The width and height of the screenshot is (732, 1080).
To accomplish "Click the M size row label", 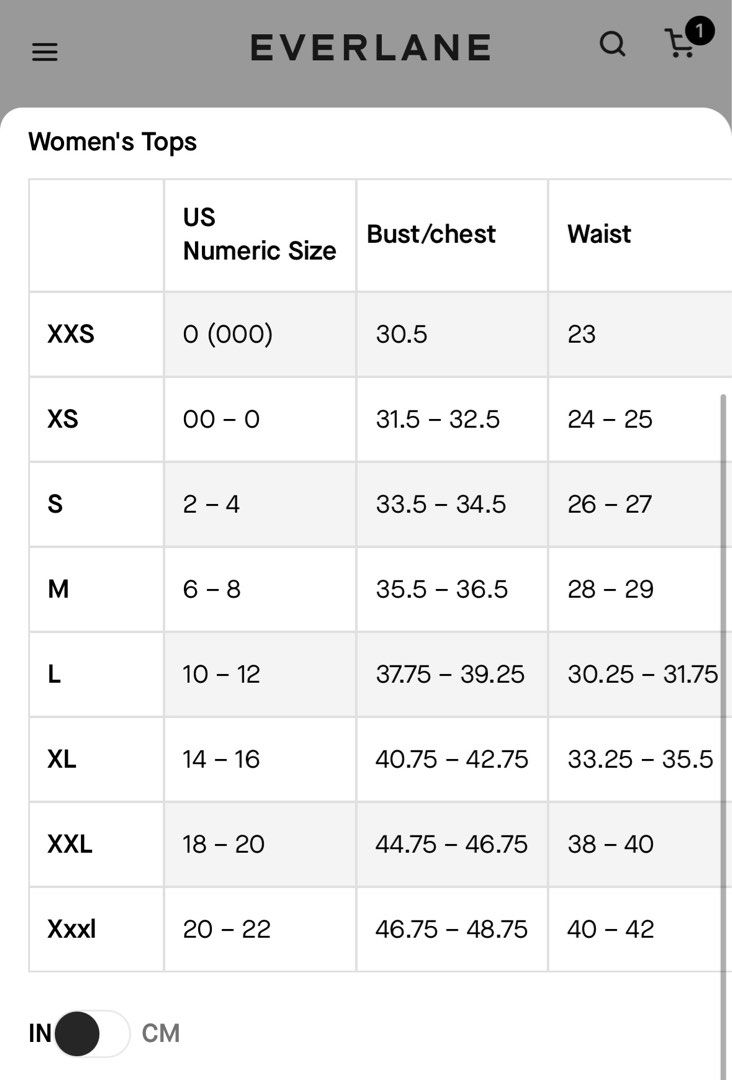I will [58, 589].
